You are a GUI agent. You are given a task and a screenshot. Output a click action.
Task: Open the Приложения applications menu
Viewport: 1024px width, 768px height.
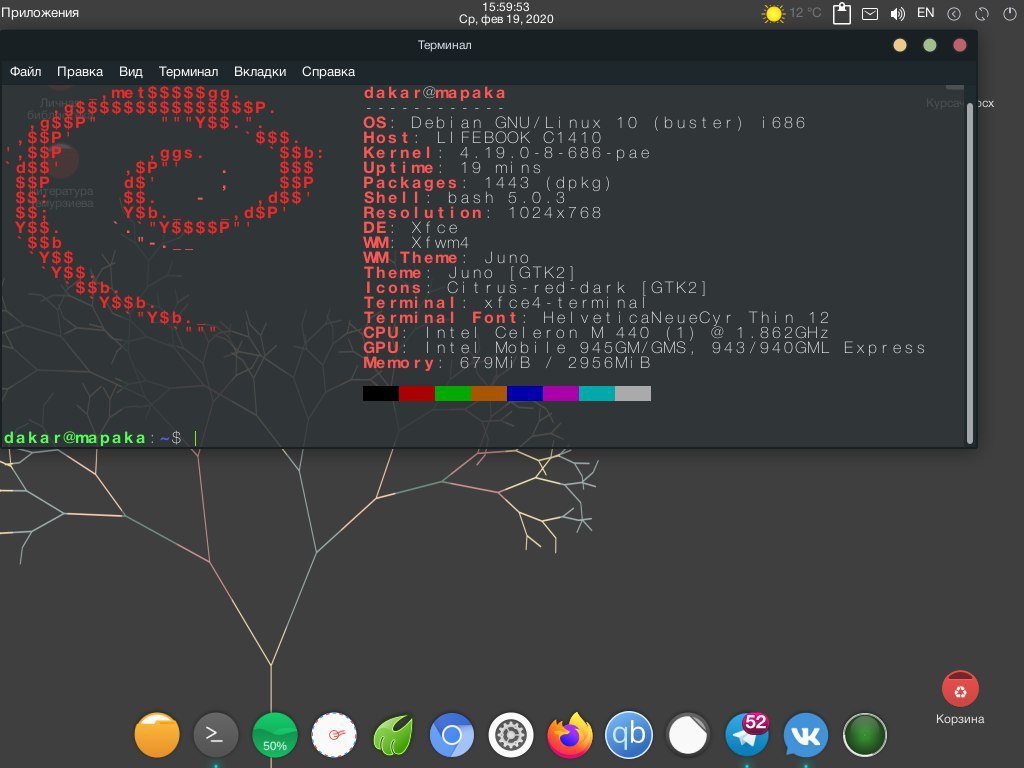[40, 12]
